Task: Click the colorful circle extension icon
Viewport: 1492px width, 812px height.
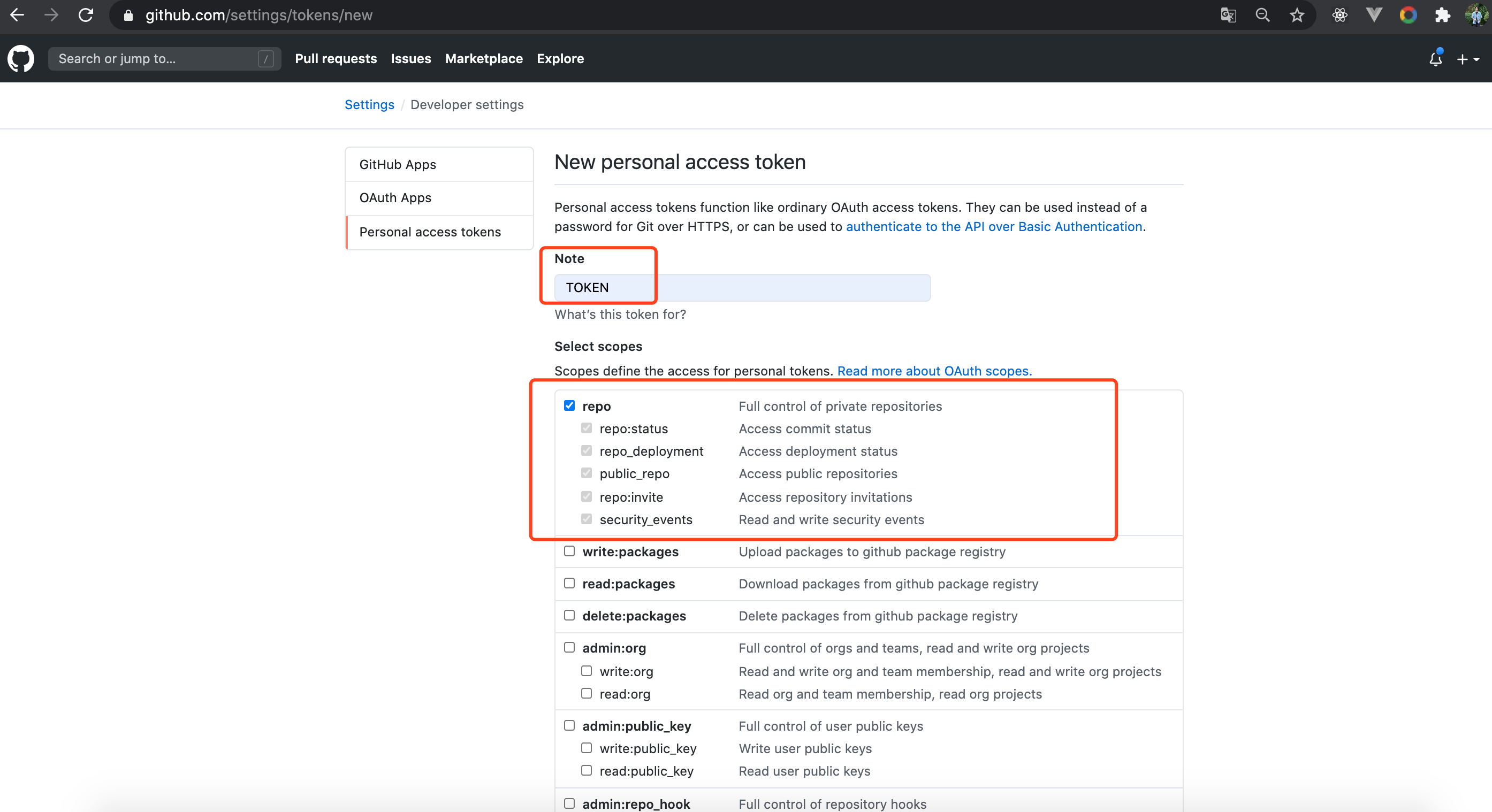Action: pyautogui.click(x=1408, y=15)
